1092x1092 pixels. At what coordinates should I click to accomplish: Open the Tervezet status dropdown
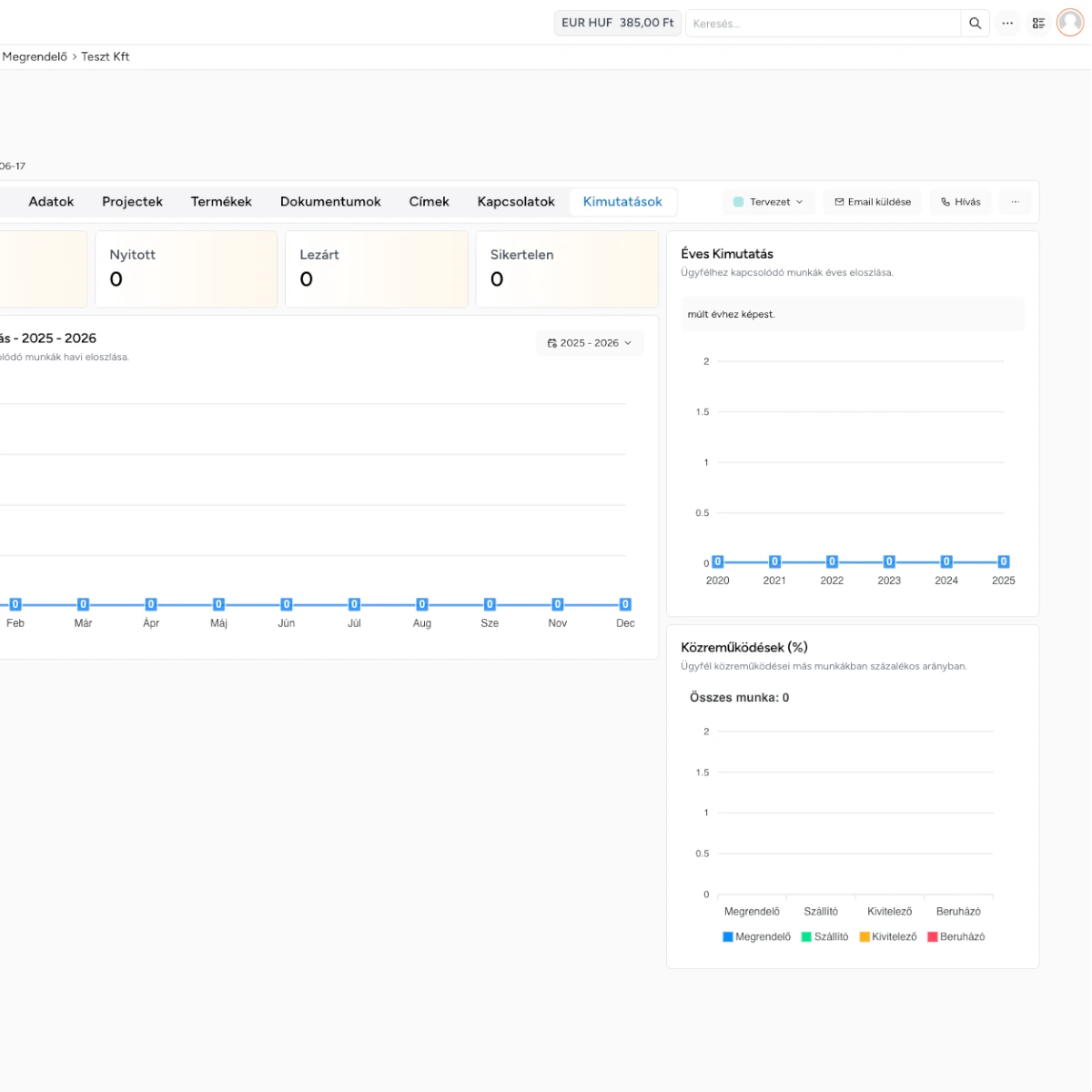coord(769,202)
